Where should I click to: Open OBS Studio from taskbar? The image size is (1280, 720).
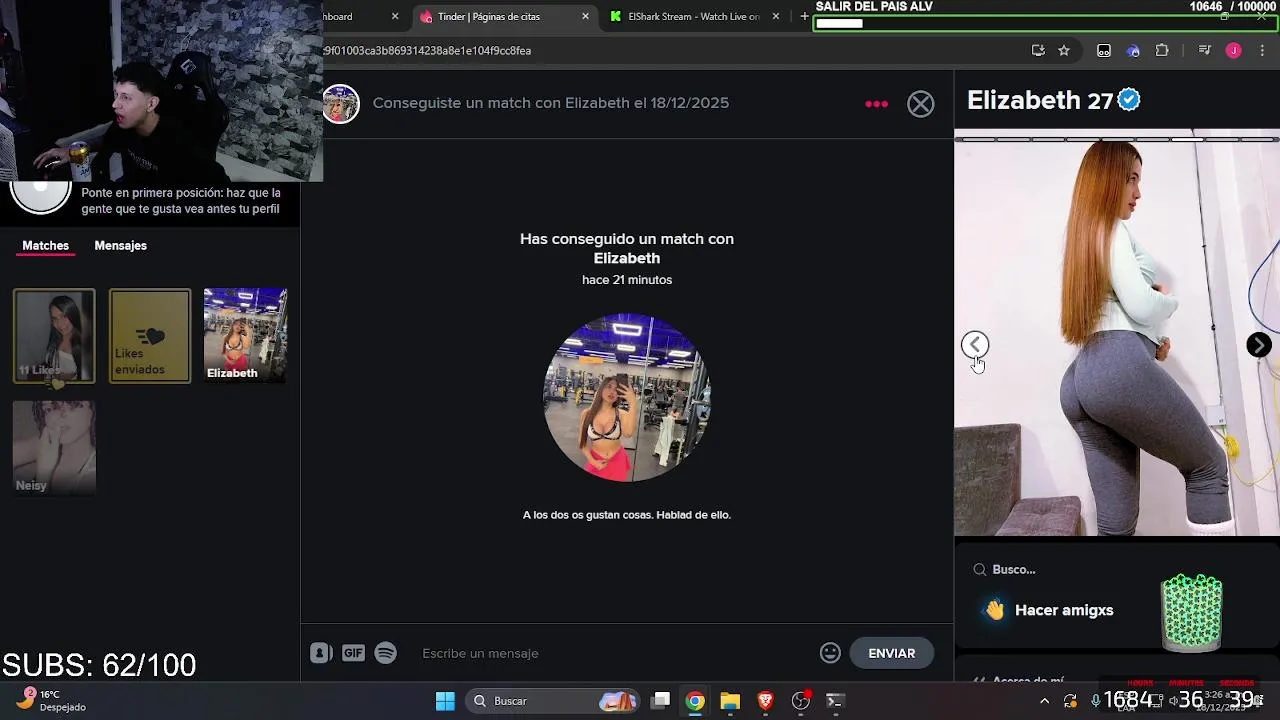tap(800, 701)
